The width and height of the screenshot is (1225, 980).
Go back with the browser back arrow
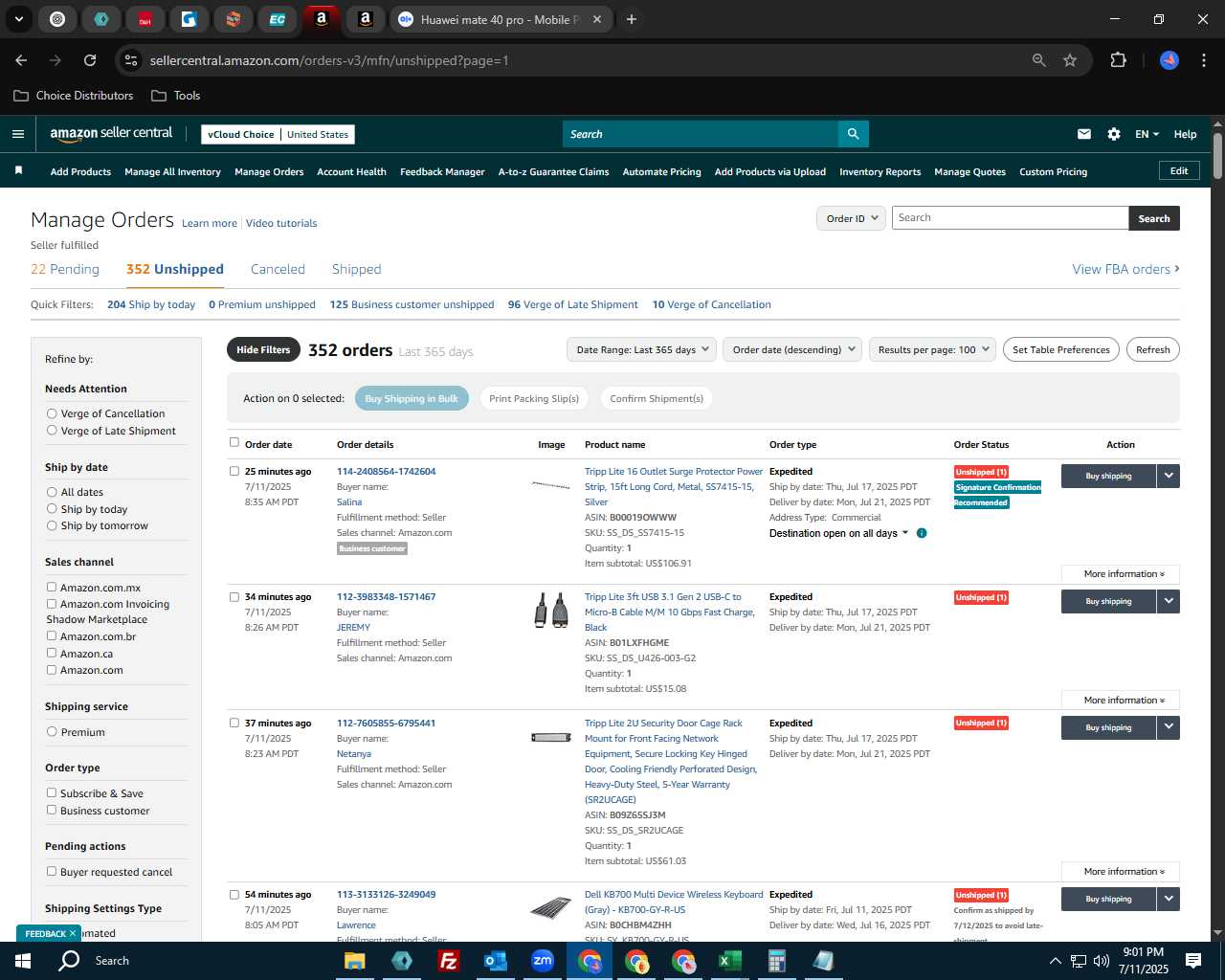pyautogui.click(x=22, y=60)
